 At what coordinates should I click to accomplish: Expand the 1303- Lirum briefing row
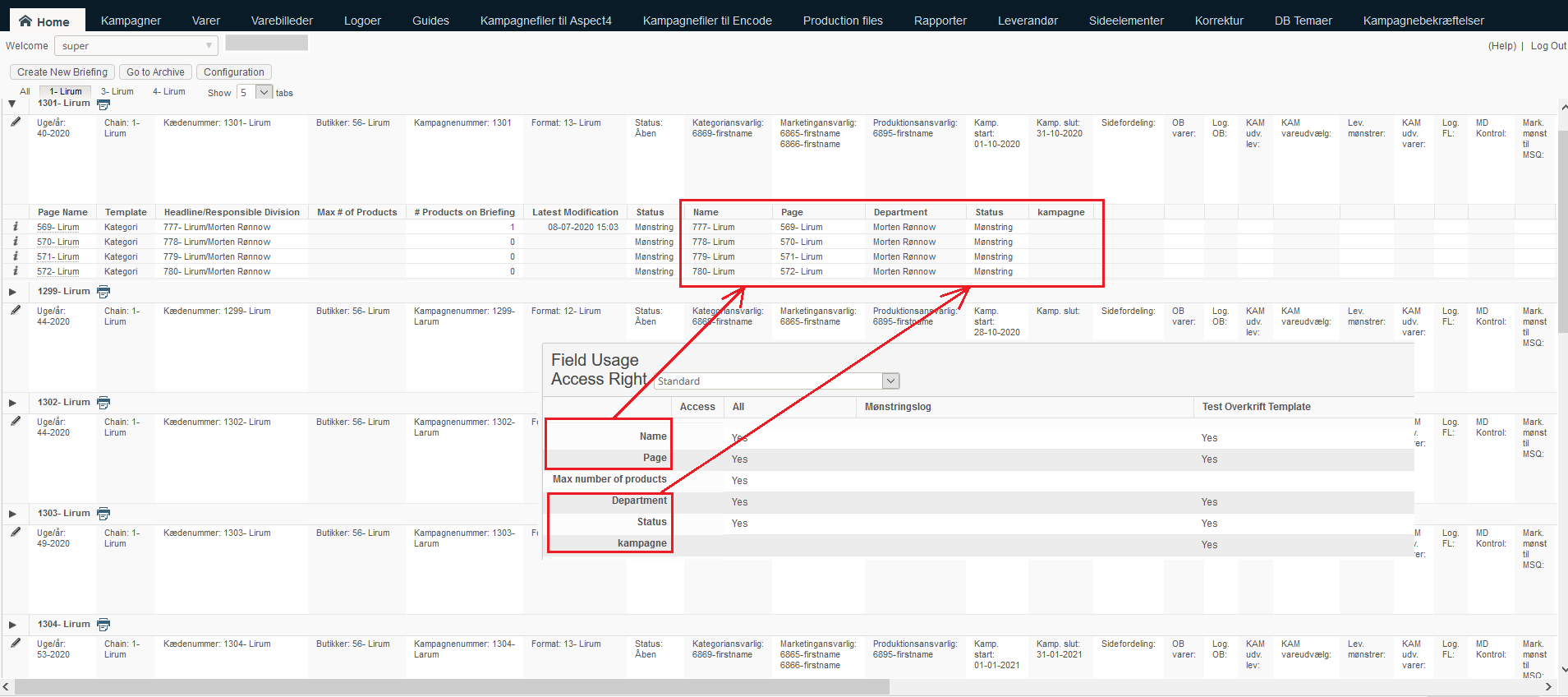click(12, 514)
